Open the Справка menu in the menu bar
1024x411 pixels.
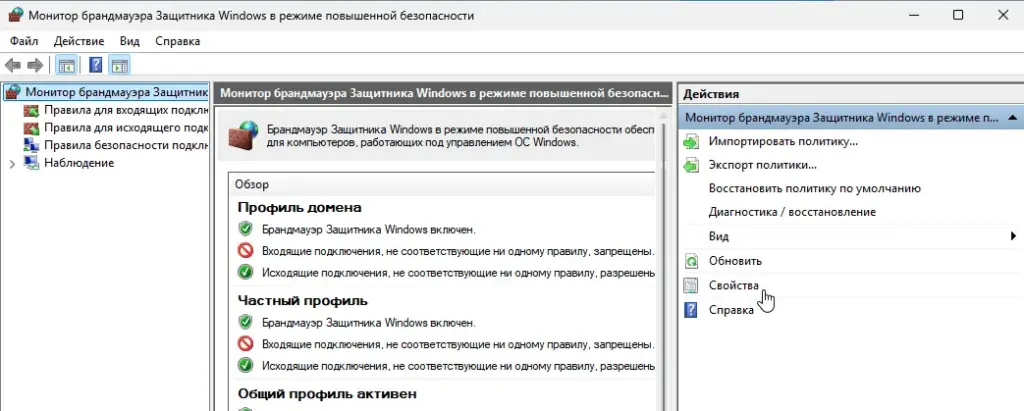[178, 41]
